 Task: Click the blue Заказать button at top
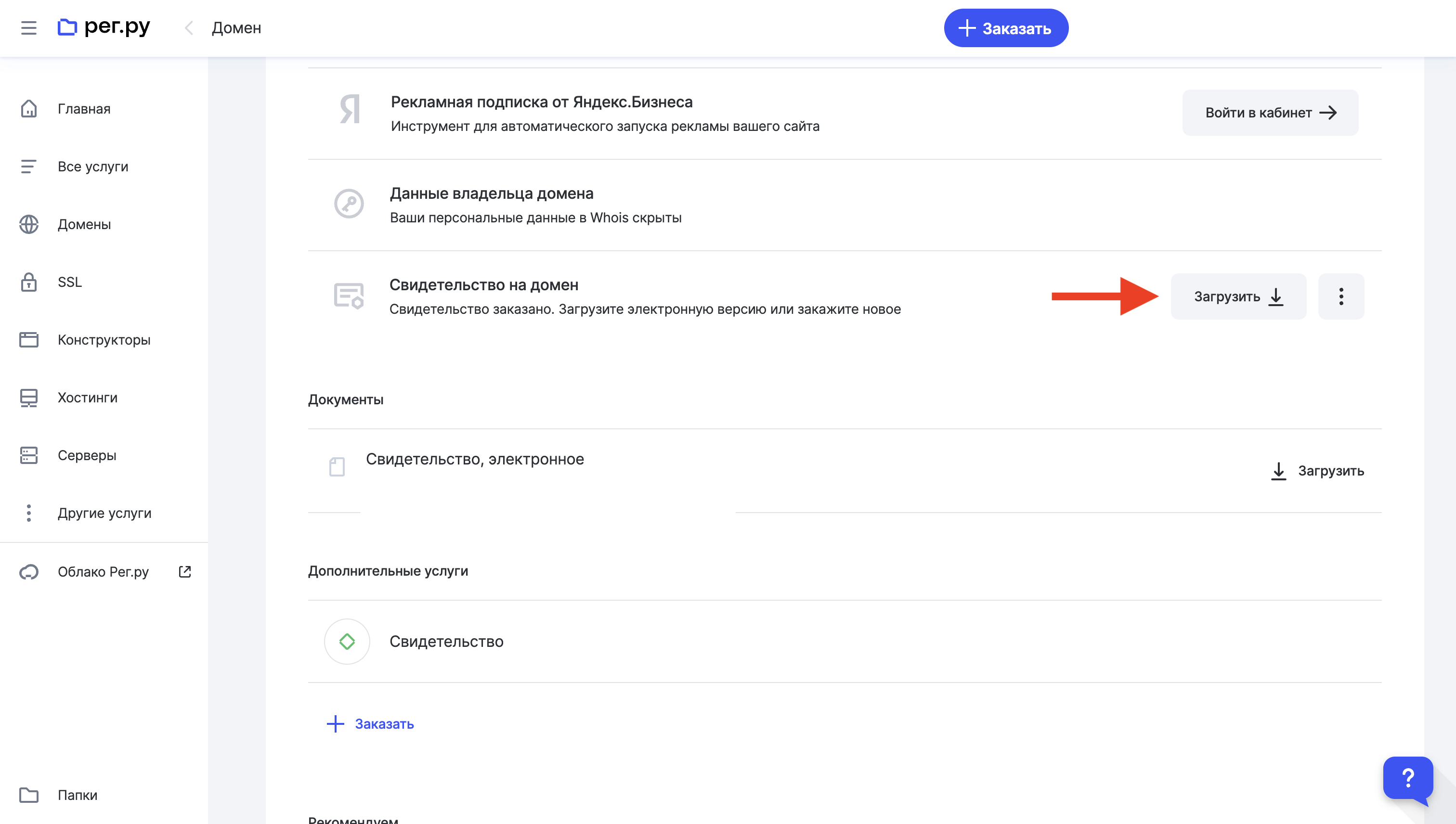(1006, 28)
